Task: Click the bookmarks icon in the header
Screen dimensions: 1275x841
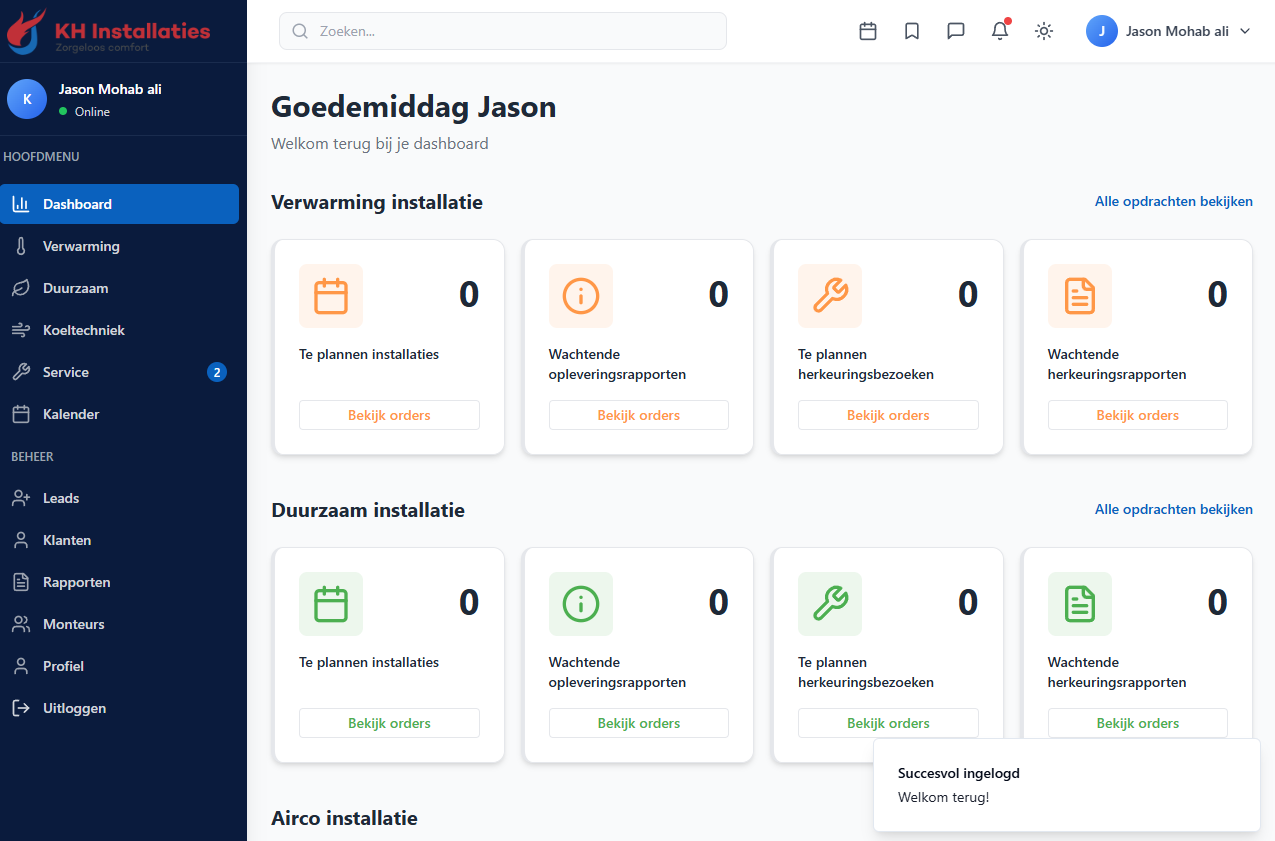Action: point(911,31)
